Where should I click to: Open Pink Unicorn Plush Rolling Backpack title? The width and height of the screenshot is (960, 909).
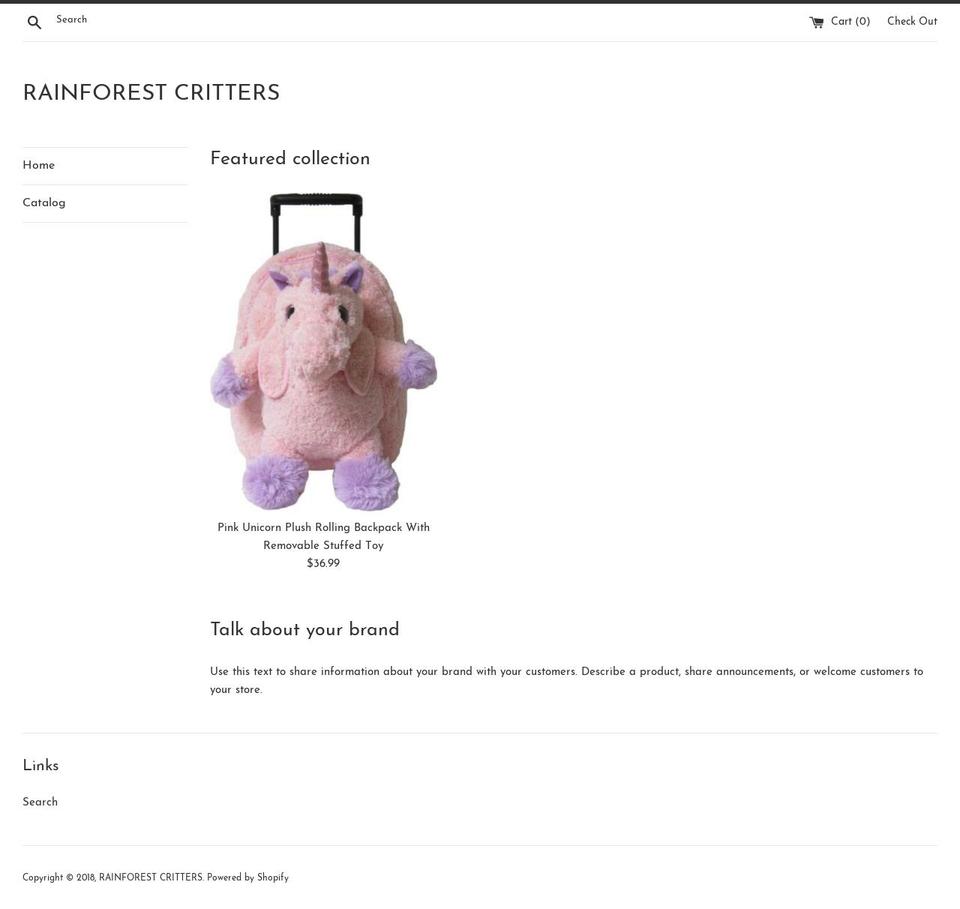[x=323, y=536]
